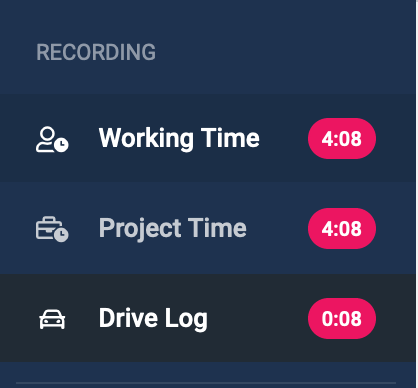Click the Drive Log car icon
Image resolution: width=418 pixels, height=388 pixels.
click(52, 319)
